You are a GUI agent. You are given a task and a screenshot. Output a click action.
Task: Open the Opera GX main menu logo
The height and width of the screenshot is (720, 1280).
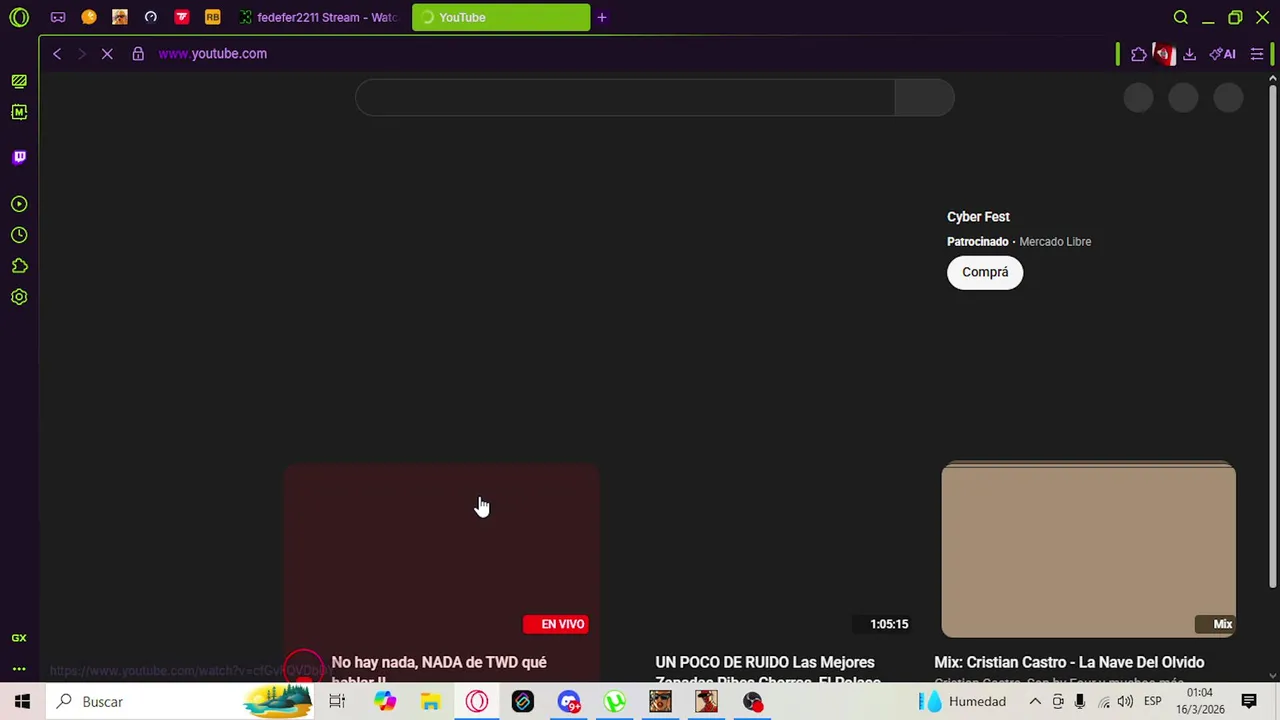[x=19, y=17]
